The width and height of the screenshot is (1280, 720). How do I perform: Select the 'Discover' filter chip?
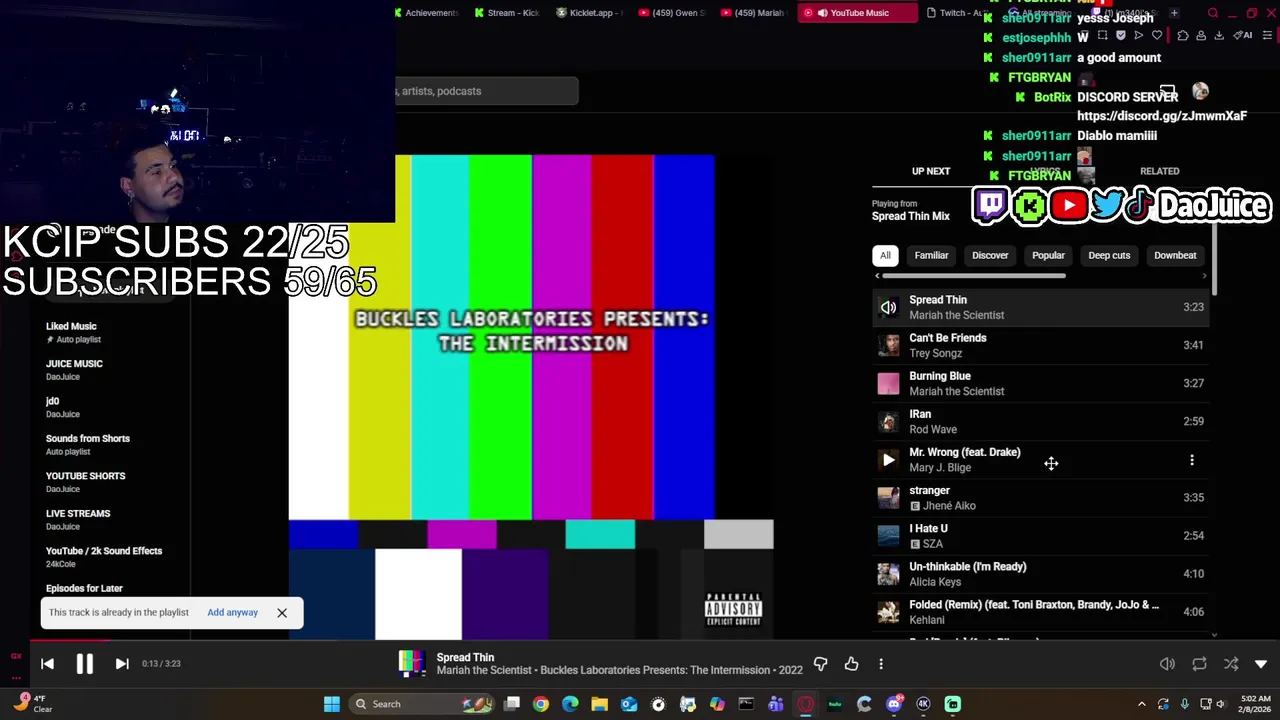[990, 255]
